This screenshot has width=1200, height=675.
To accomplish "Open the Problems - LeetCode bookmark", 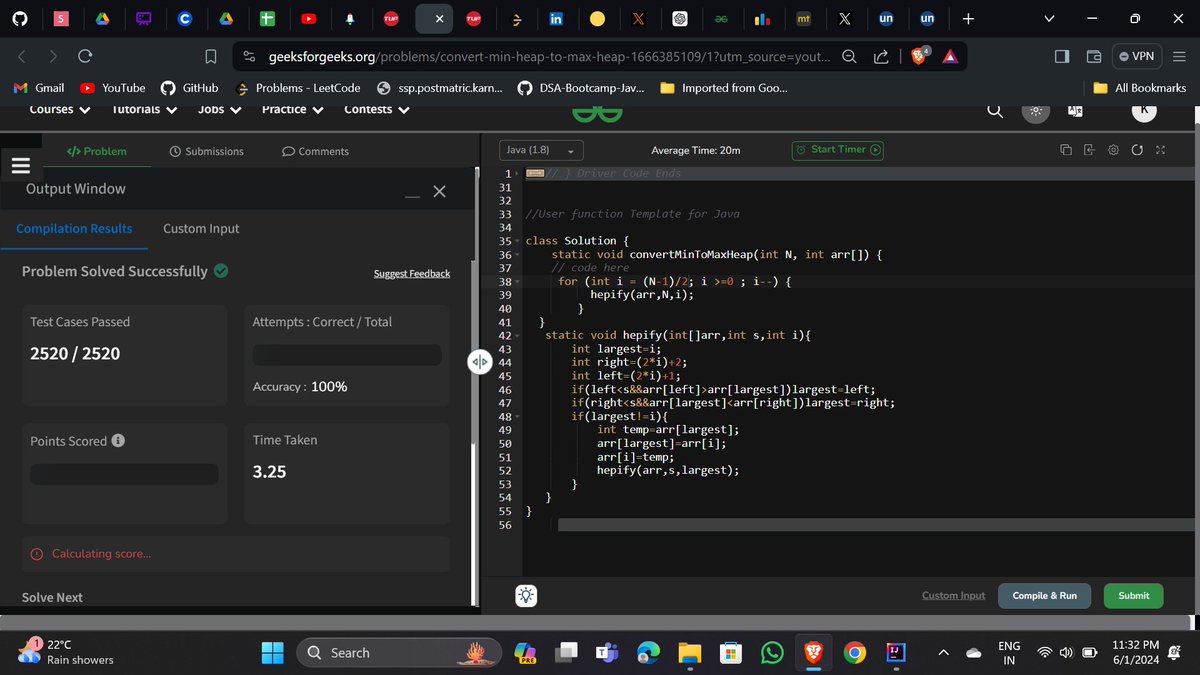I will 297,88.
